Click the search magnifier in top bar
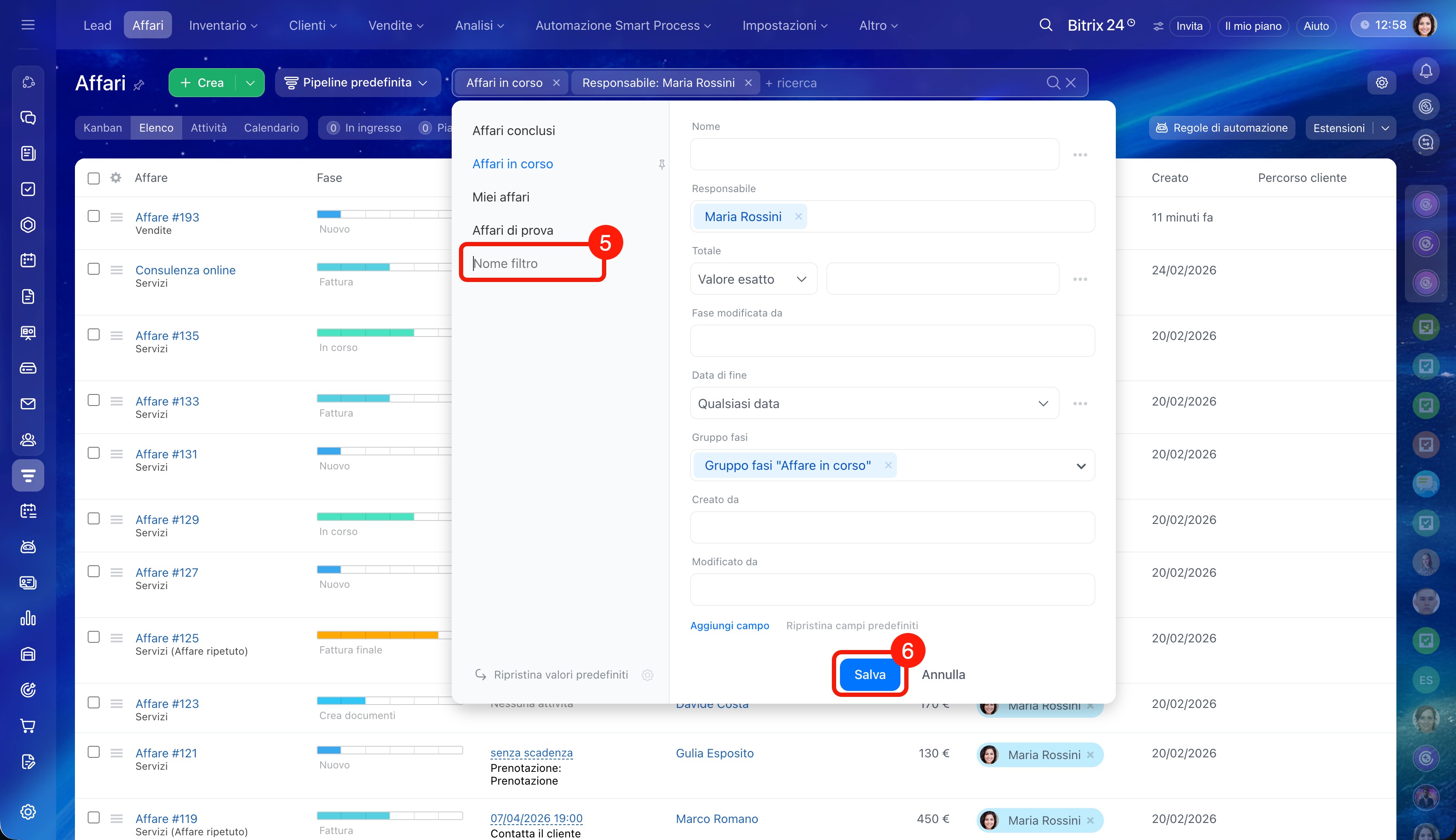This screenshot has width=1456, height=840. pos(1046,26)
